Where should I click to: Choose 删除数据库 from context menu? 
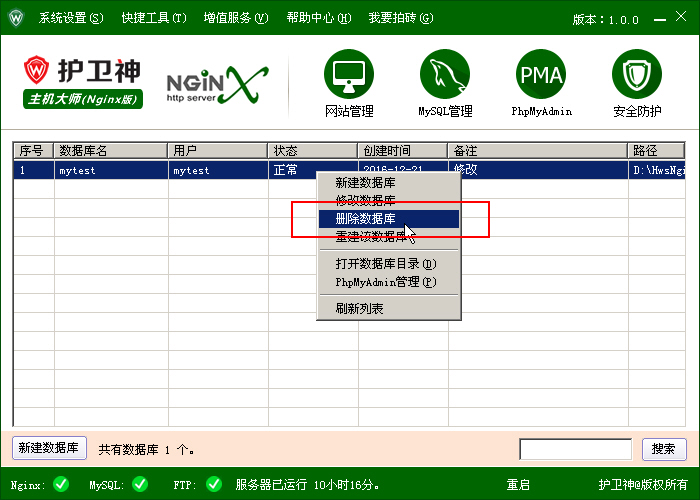tap(365, 219)
